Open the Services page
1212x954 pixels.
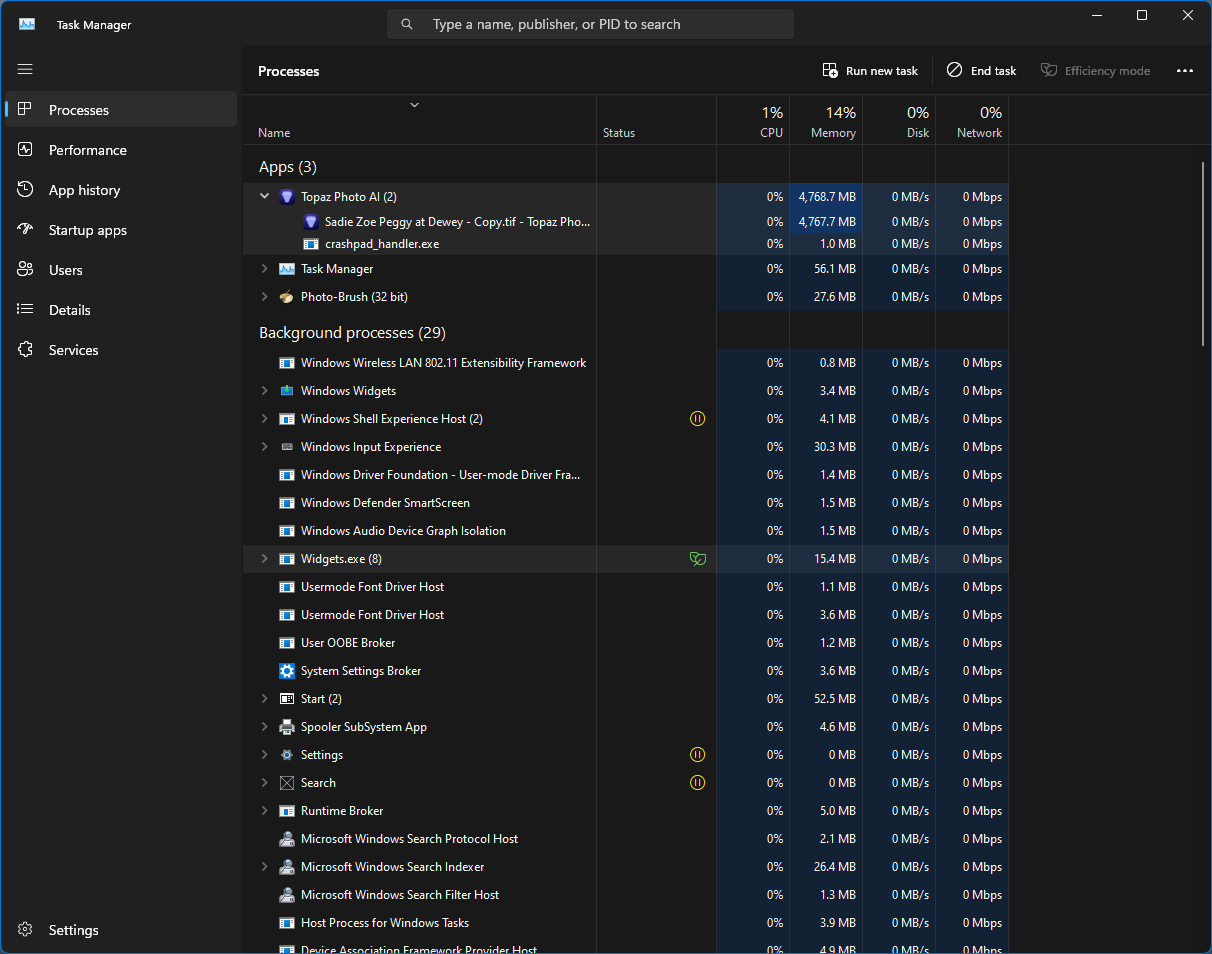pos(121,350)
